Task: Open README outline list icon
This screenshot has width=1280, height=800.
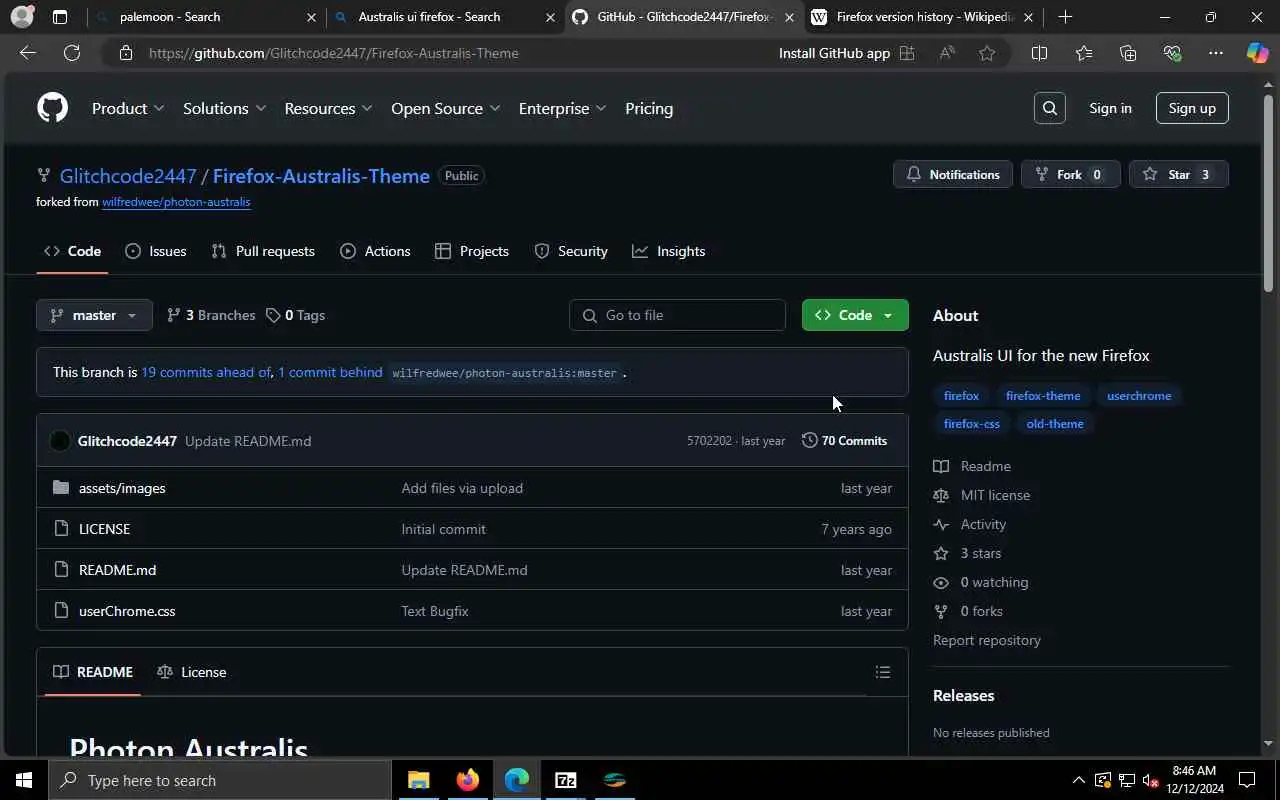Action: coord(882,672)
